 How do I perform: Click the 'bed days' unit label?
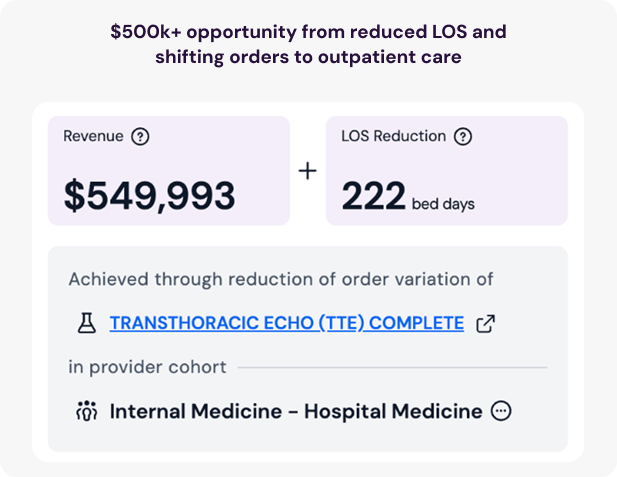tap(443, 204)
